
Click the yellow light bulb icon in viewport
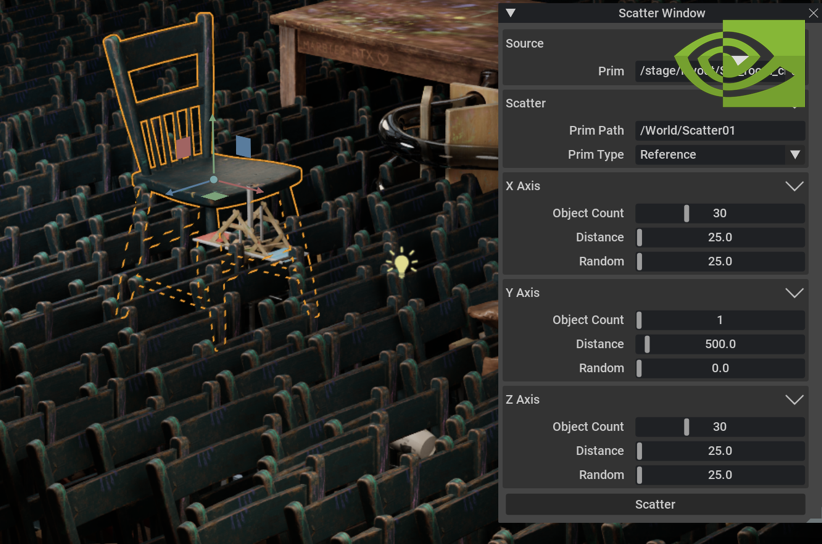click(402, 265)
